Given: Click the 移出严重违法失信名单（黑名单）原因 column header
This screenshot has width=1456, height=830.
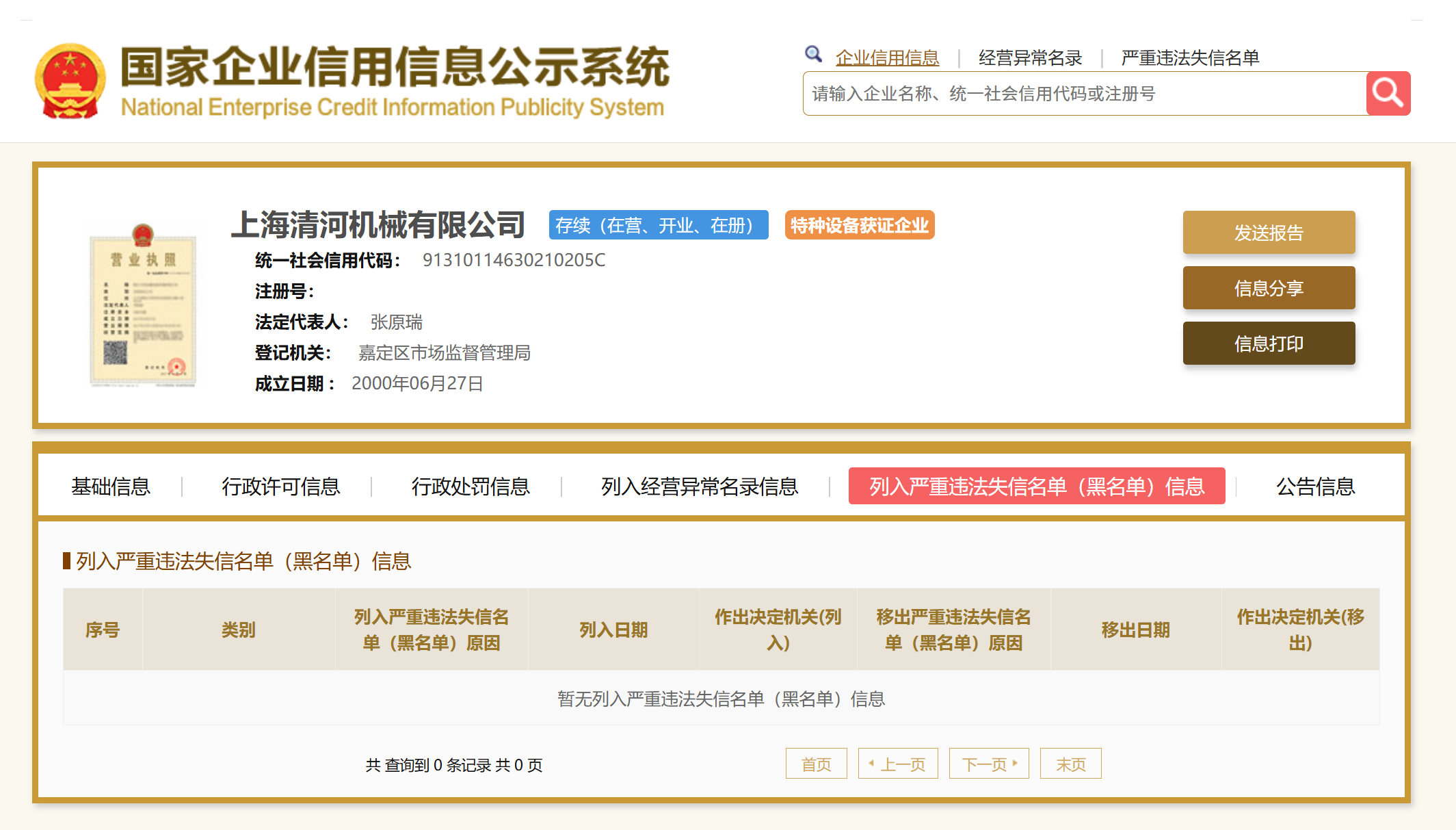Looking at the screenshot, I should tap(954, 630).
